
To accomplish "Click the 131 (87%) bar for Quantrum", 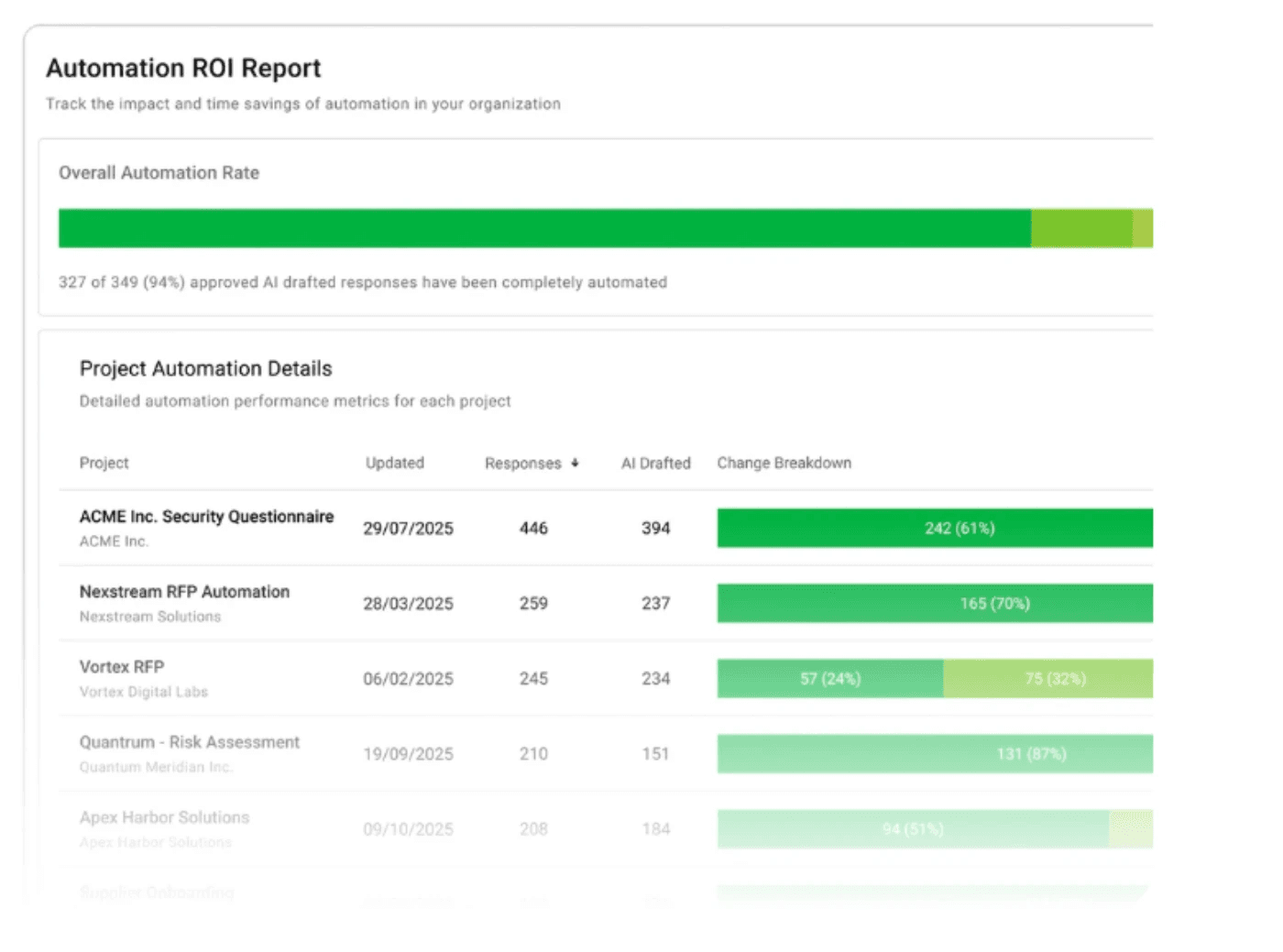I will 935,753.
